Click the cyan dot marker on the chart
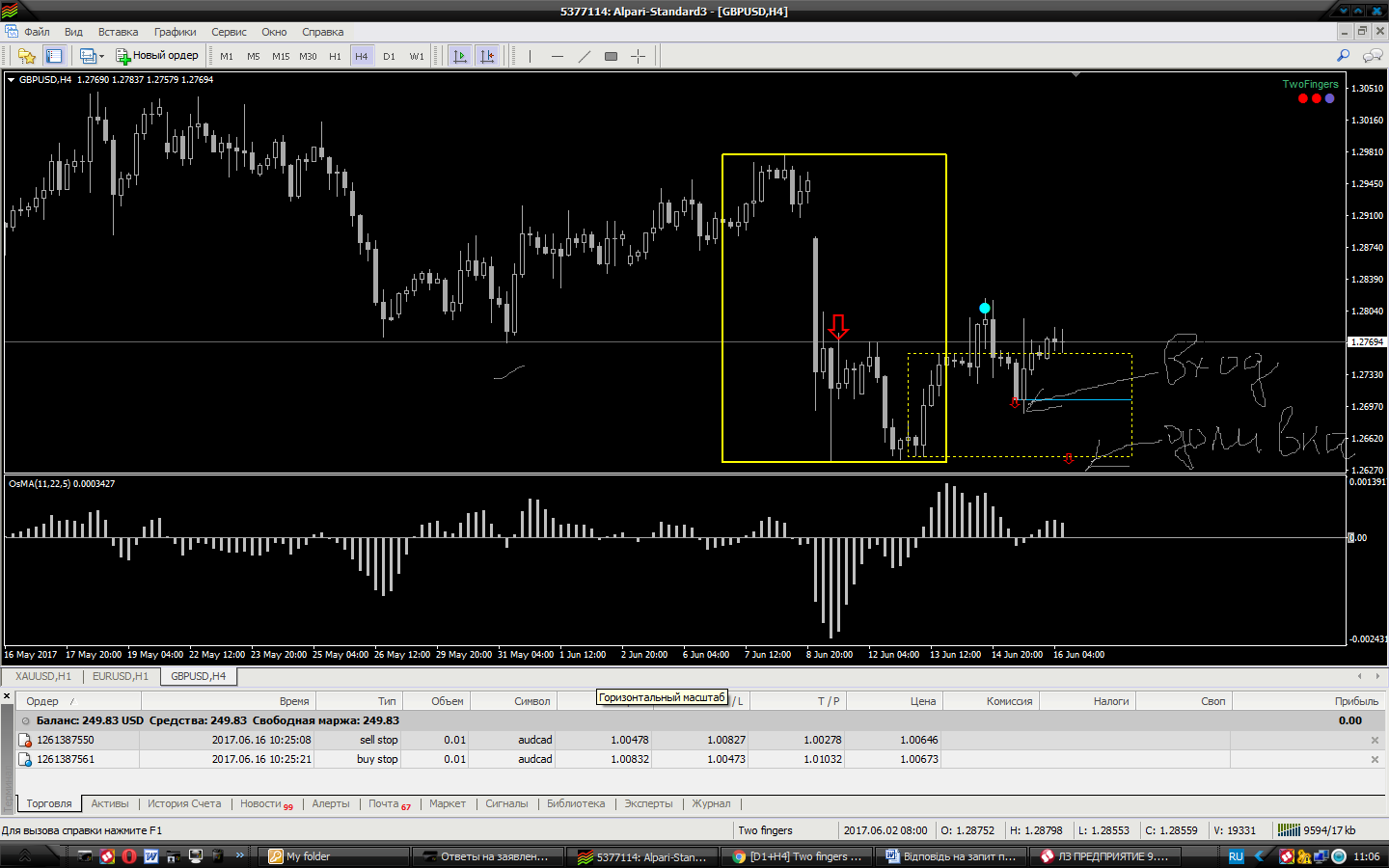 pos(985,309)
